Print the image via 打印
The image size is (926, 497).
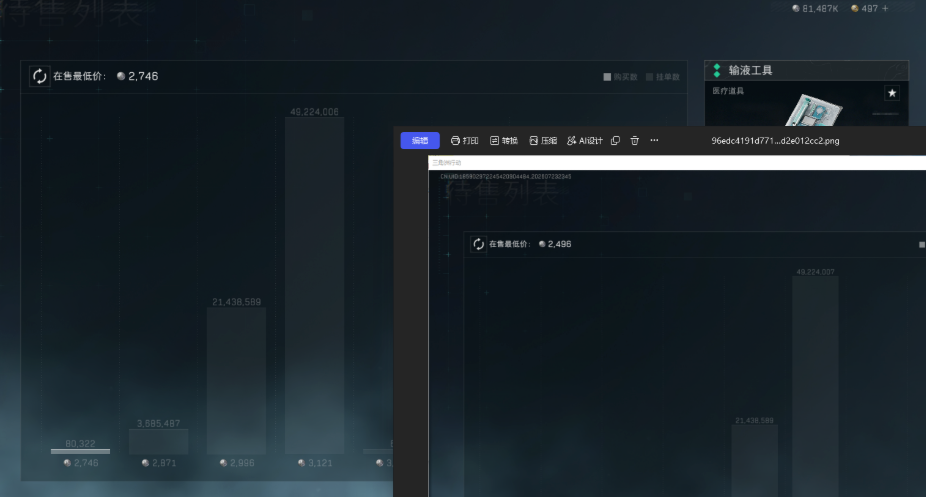(x=464, y=140)
